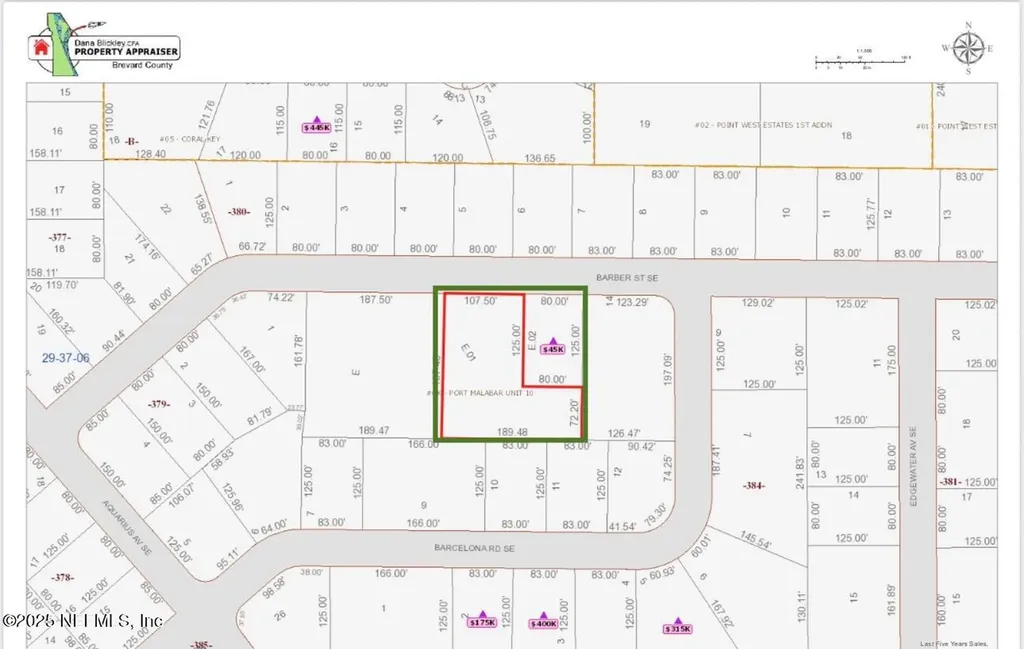Select the $445K sale marker
Screen dimensions: 1024x649
(x=317, y=125)
